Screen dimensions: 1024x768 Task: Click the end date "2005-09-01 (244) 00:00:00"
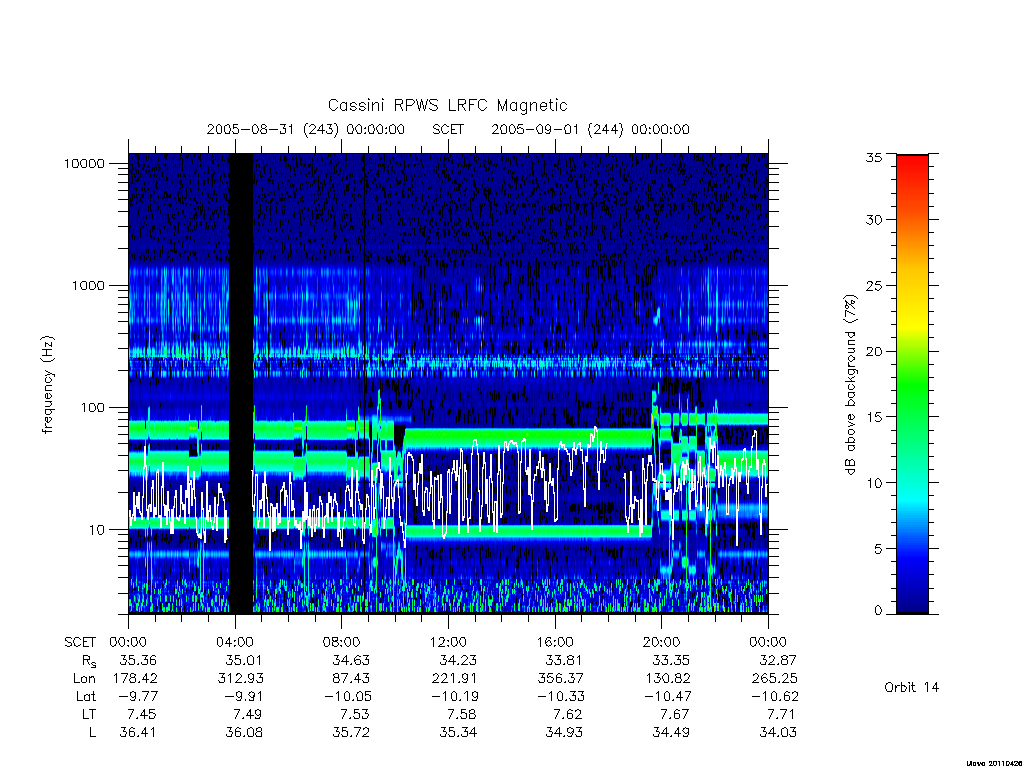click(590, 129)
